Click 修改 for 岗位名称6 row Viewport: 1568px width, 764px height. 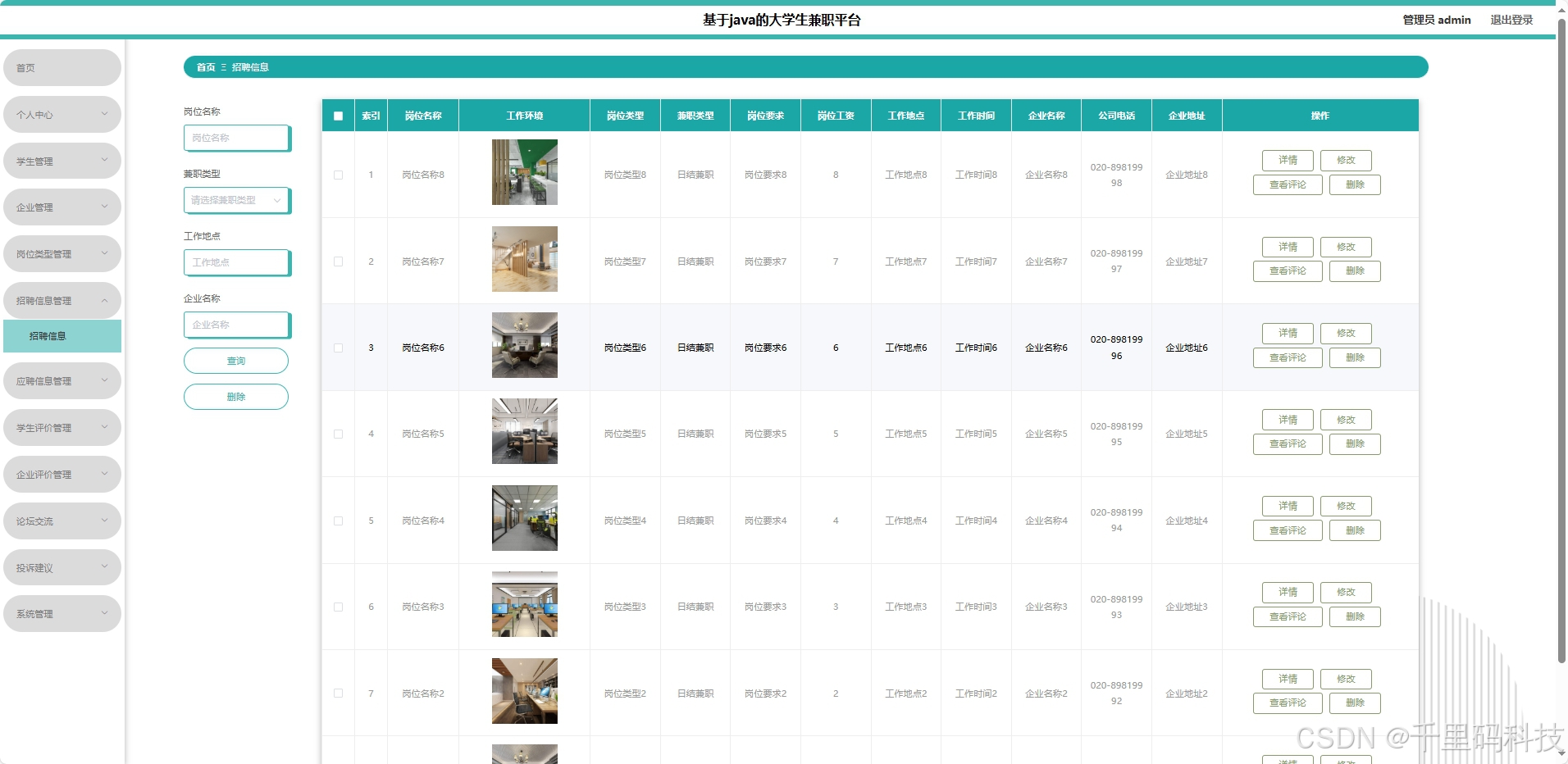tap(1346, 334)
